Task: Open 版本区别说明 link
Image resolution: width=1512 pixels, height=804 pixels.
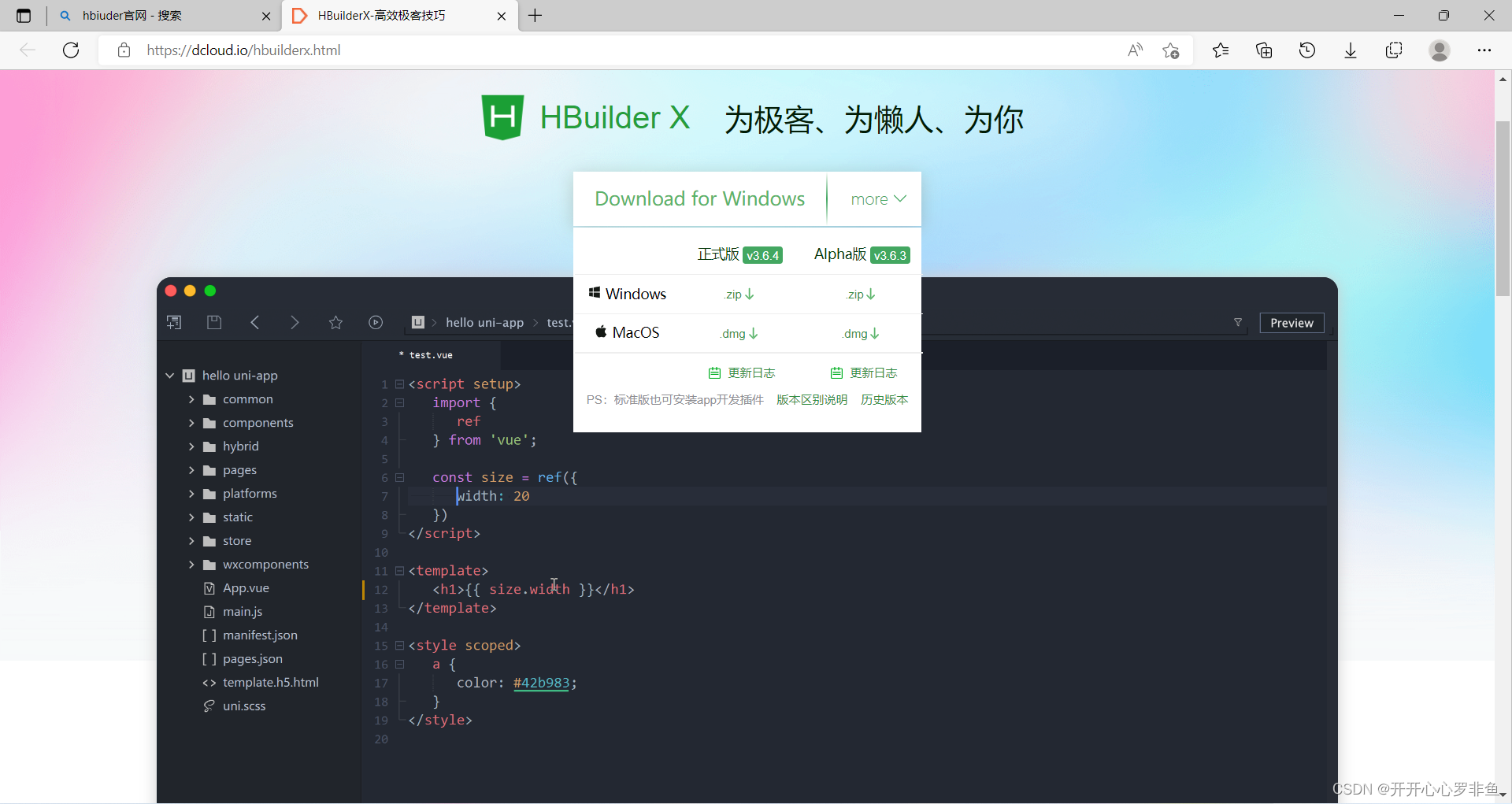Action: [x=812, y=399]
